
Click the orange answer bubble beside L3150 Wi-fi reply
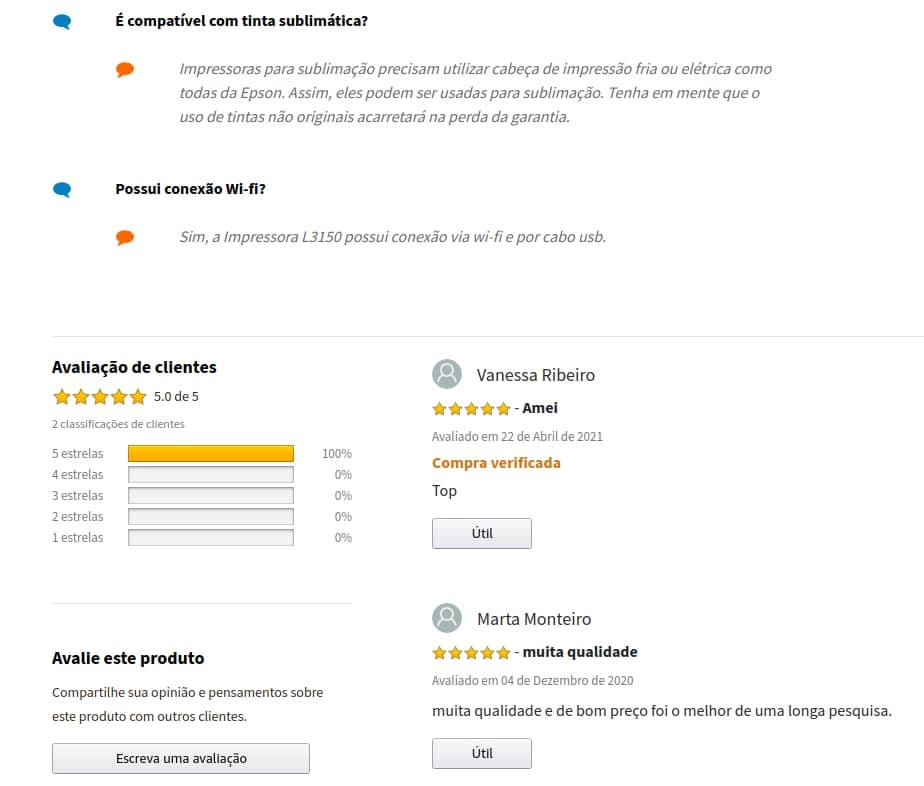click(x=125, y=237)
